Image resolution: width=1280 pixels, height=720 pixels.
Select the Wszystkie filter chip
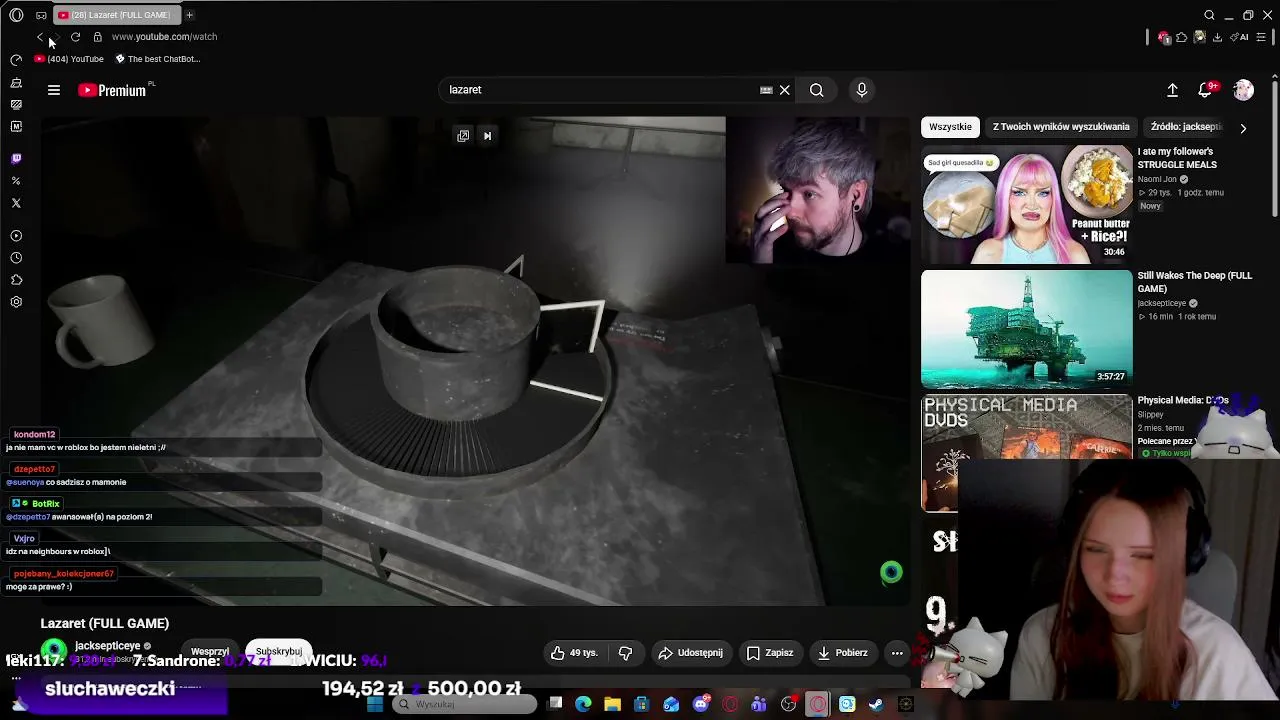click(x=950, y=127)
